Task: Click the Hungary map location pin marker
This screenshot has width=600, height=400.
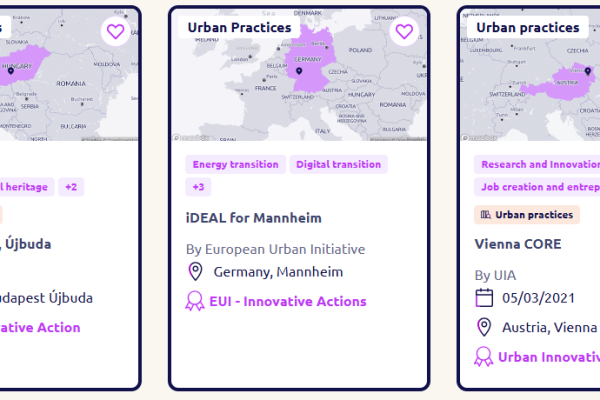Action: [x=11, y=71]
